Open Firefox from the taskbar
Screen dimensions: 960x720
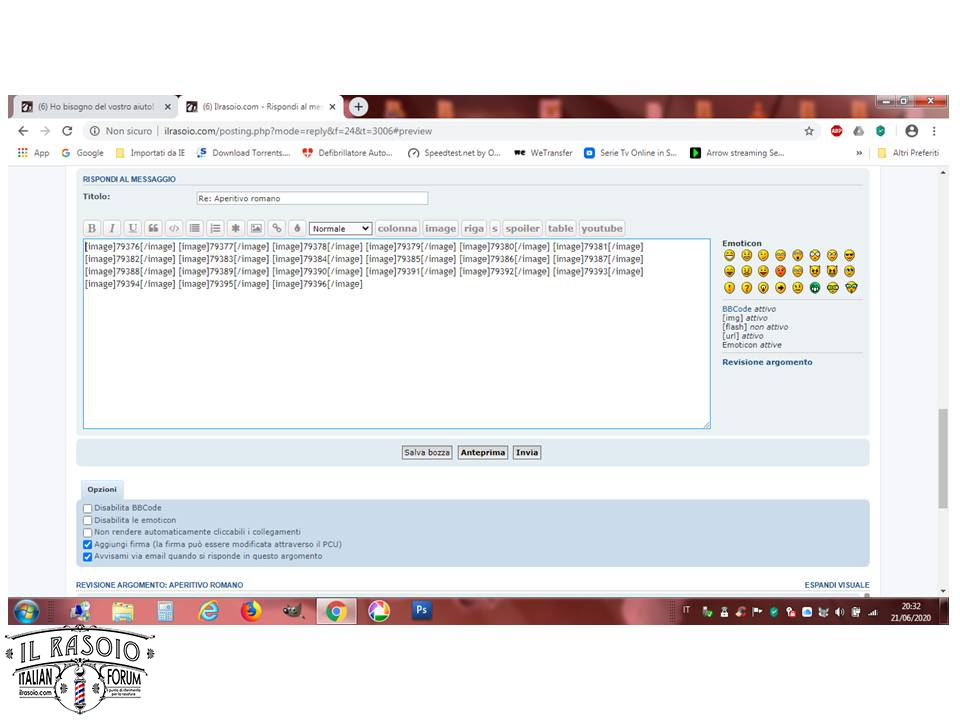click(x=250, y=611)
